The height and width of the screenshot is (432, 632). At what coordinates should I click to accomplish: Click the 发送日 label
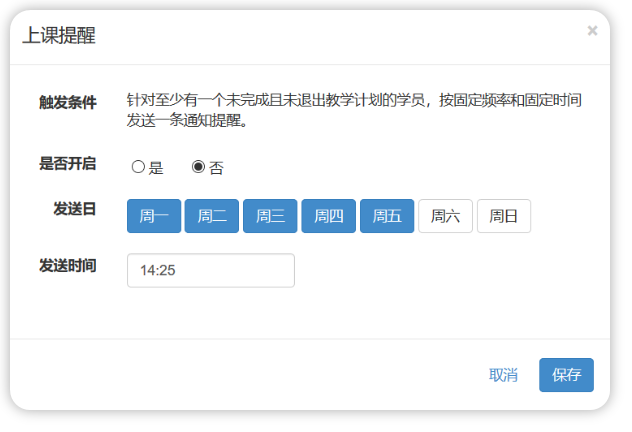(x=75, y=209)
